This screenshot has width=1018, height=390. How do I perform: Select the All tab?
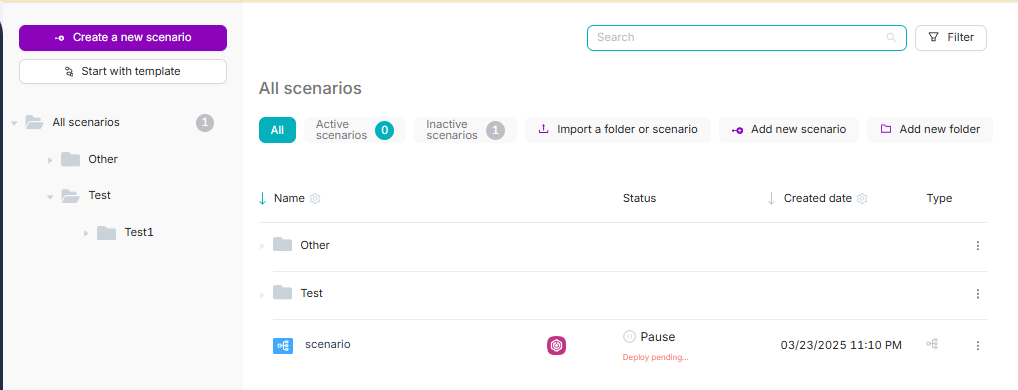pyautogui.click(x=277, y=130)
